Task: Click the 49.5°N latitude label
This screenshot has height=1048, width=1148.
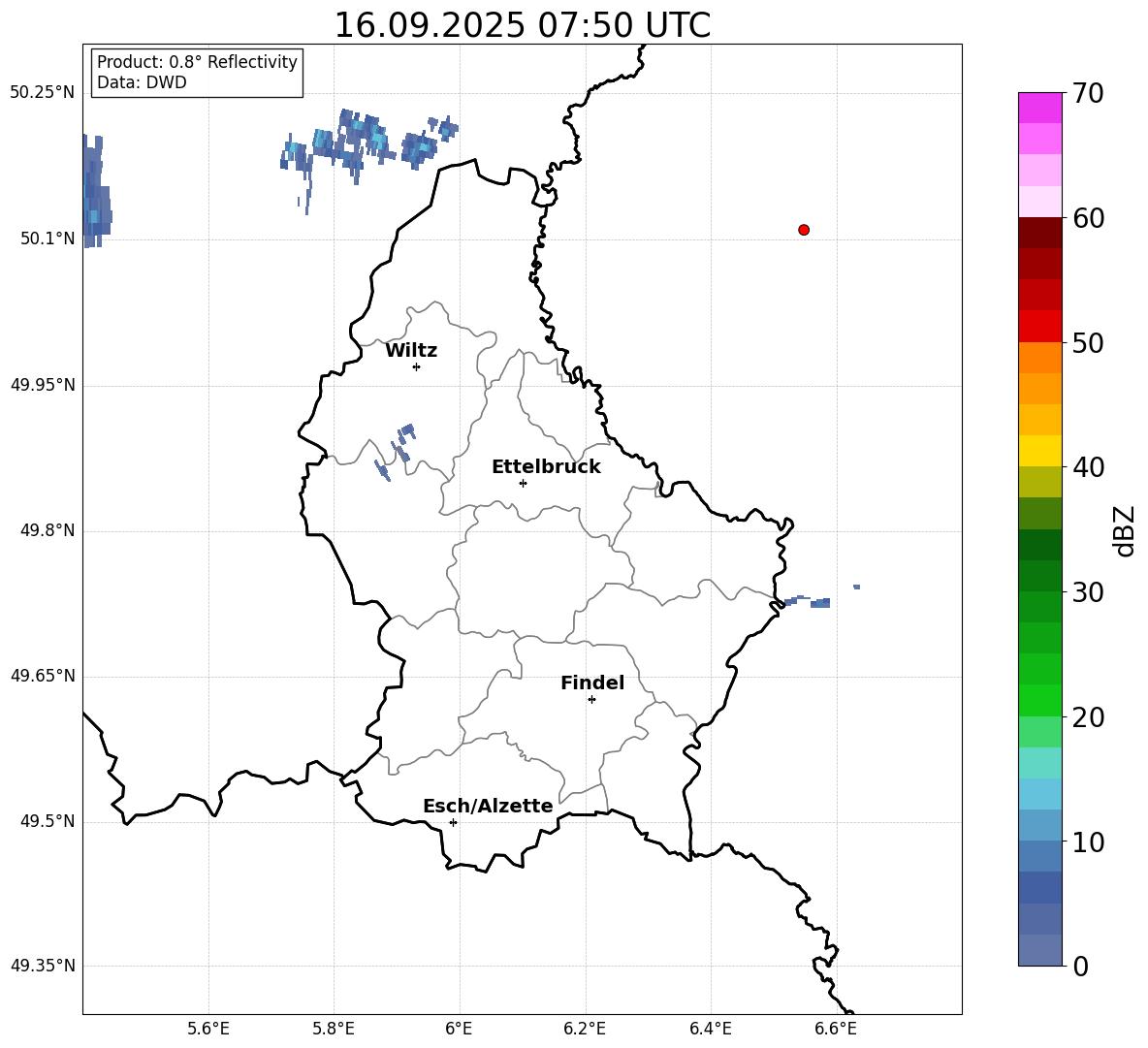Action: (x=48, y=821)
